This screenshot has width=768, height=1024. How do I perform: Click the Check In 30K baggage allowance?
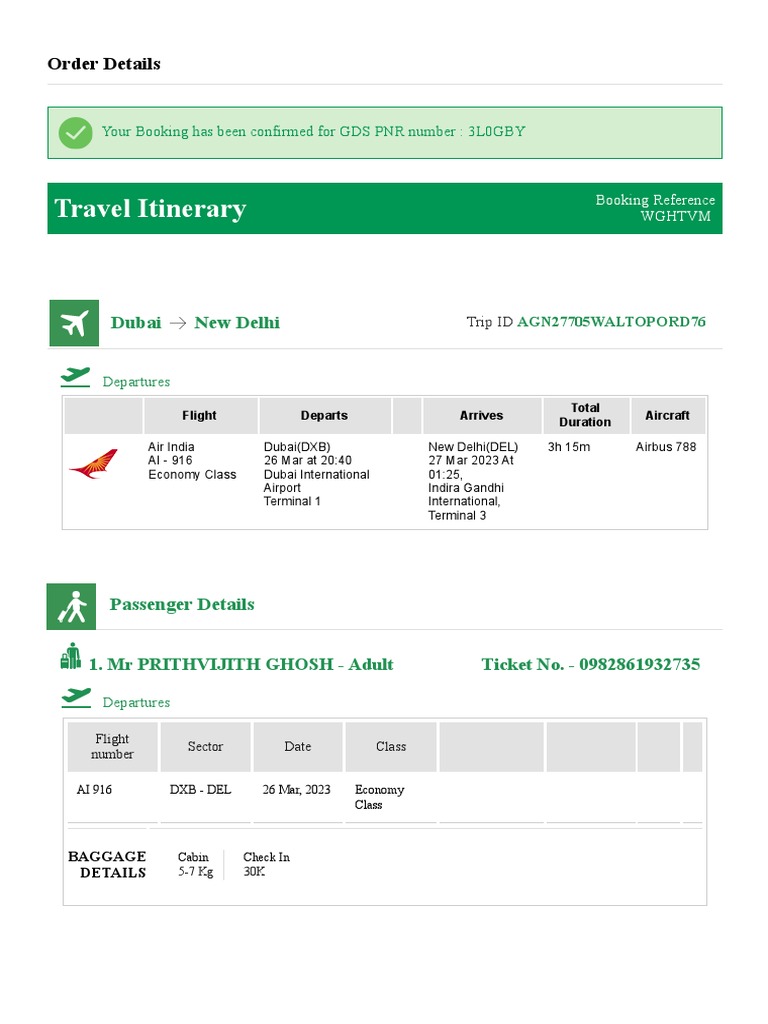point(266,864)
